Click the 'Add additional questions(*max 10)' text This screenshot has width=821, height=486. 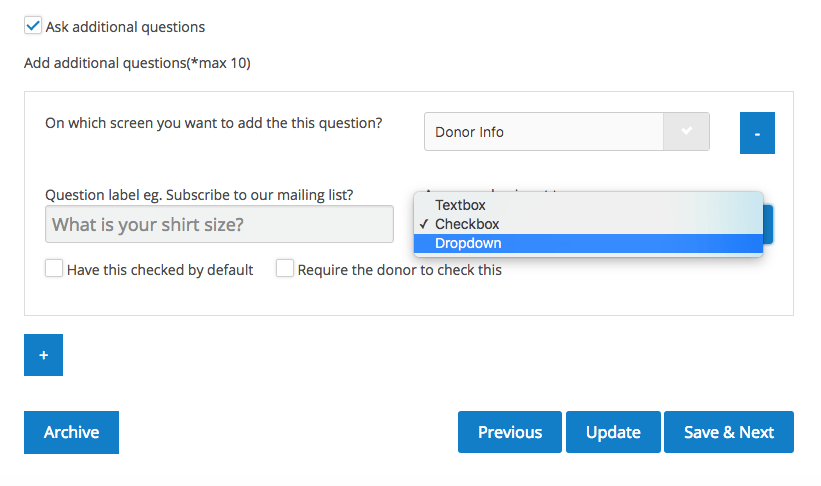[x=137, y=64]
